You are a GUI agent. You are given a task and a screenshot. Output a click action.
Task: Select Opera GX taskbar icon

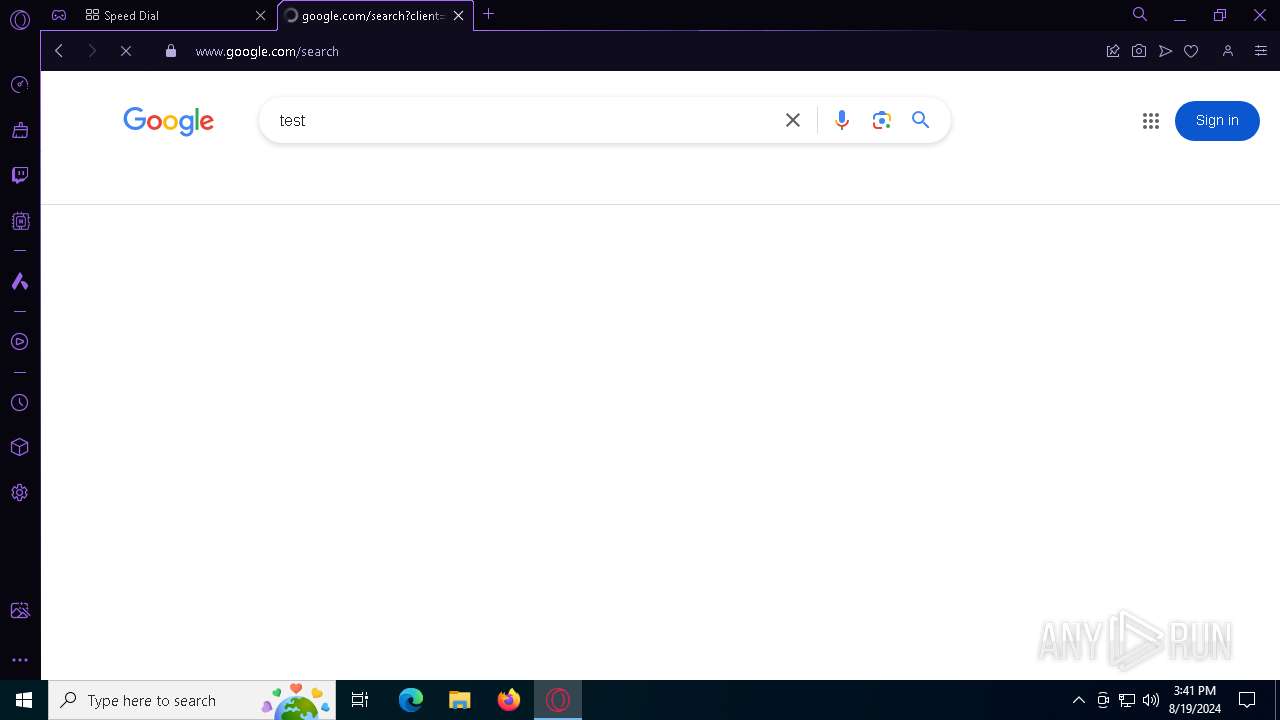click(x=558, y=700)
